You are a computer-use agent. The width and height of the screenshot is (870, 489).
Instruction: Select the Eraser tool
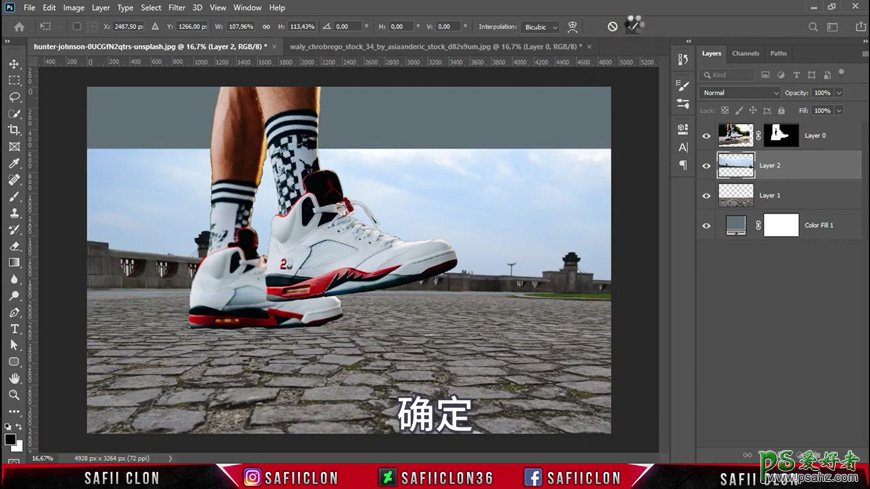click(14, 246)
